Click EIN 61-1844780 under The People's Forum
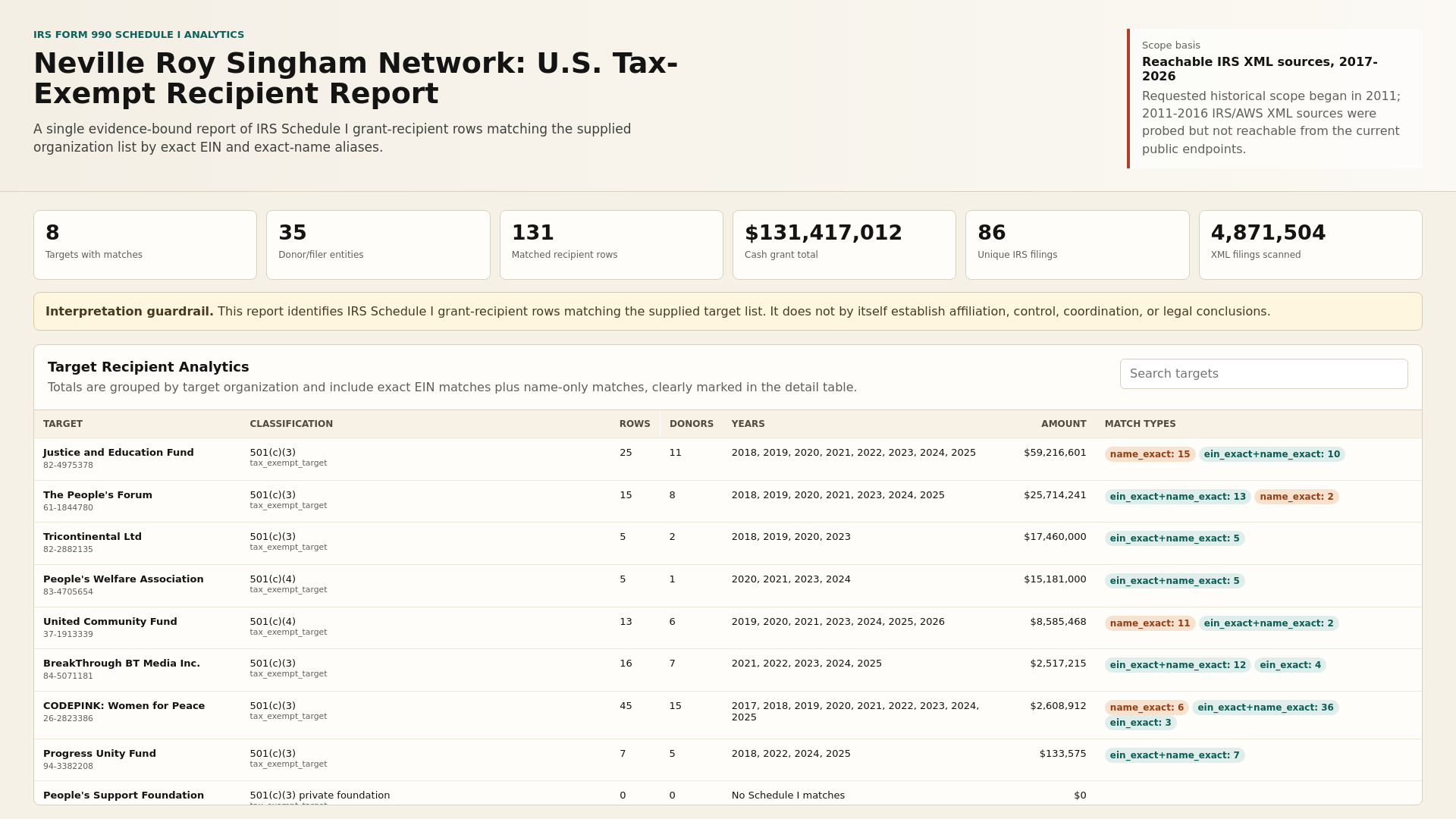This screenshot has width=1456, height=819. coord(68,508)
